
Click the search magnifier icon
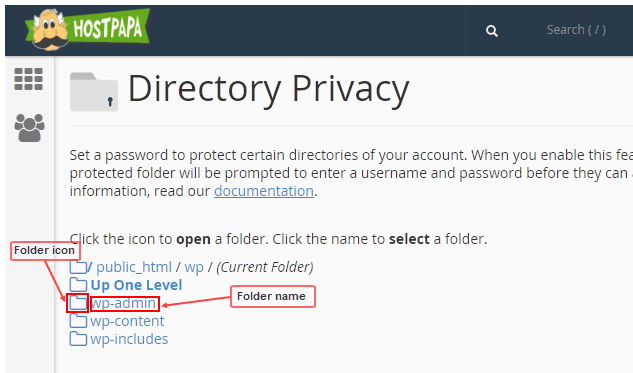coord(491,31)
